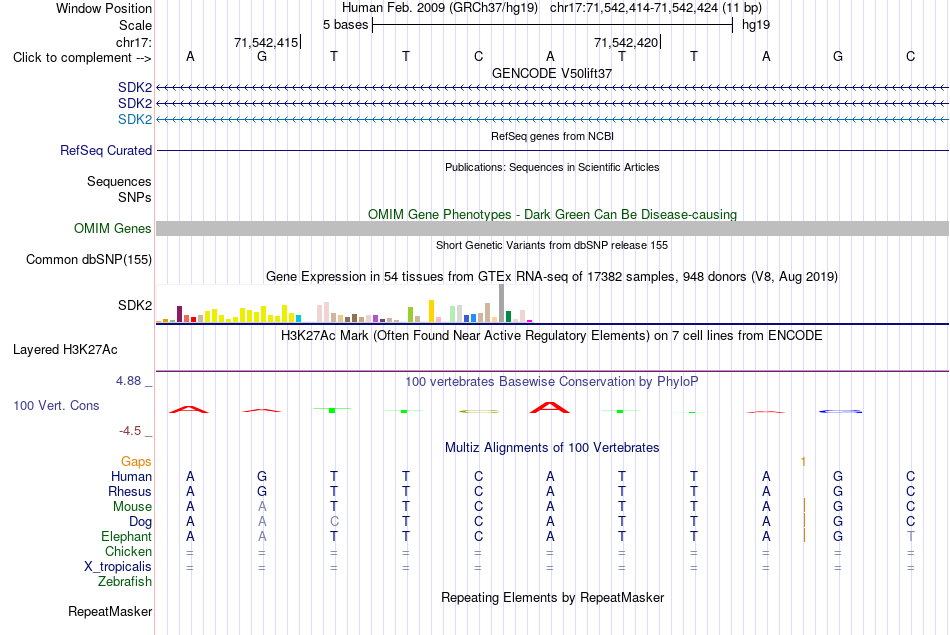Click the SDK2 label beside the GTEx bar chart

pos(135,305)
